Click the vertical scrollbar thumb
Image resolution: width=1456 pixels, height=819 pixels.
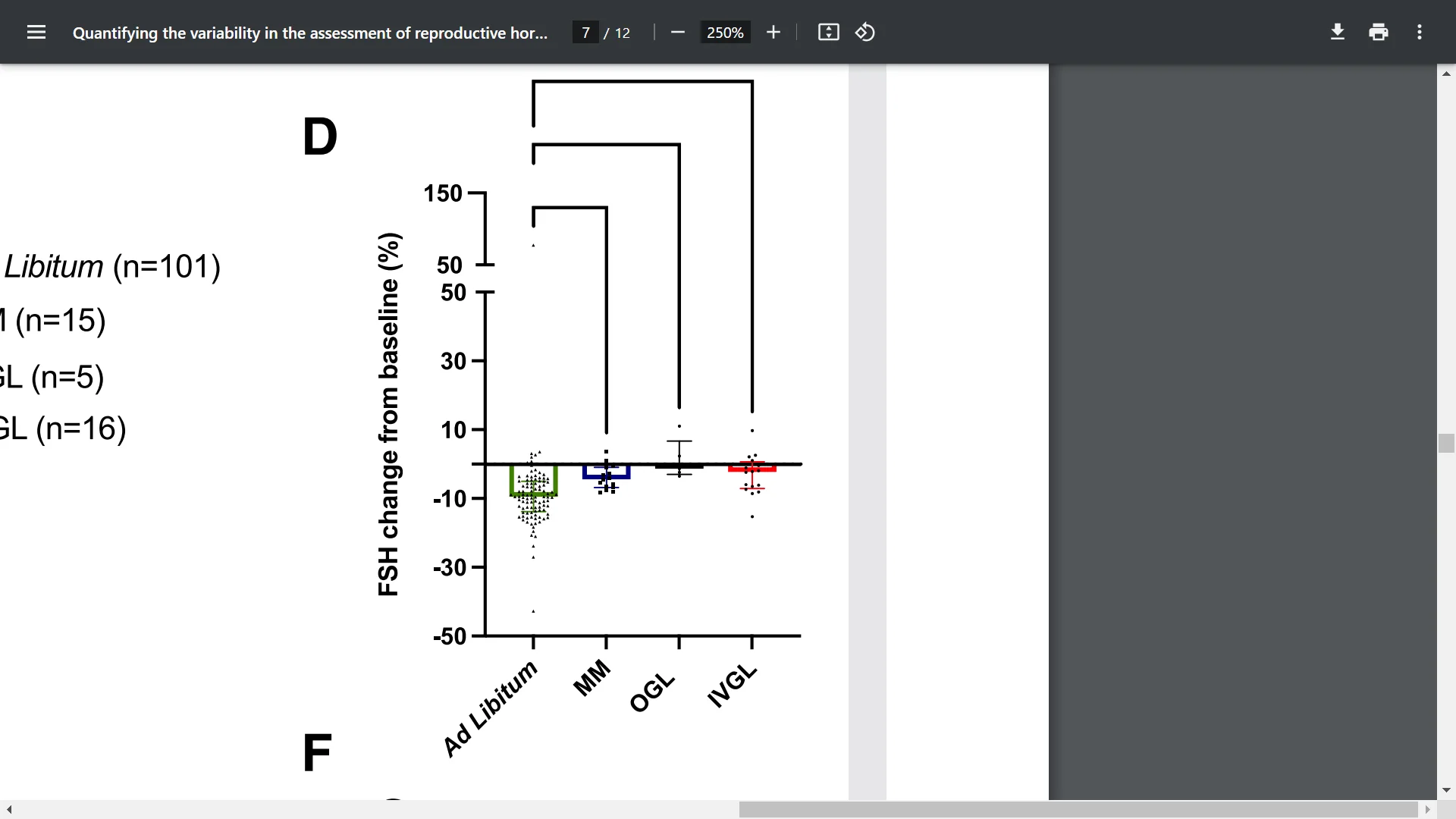click(1446, 443)
